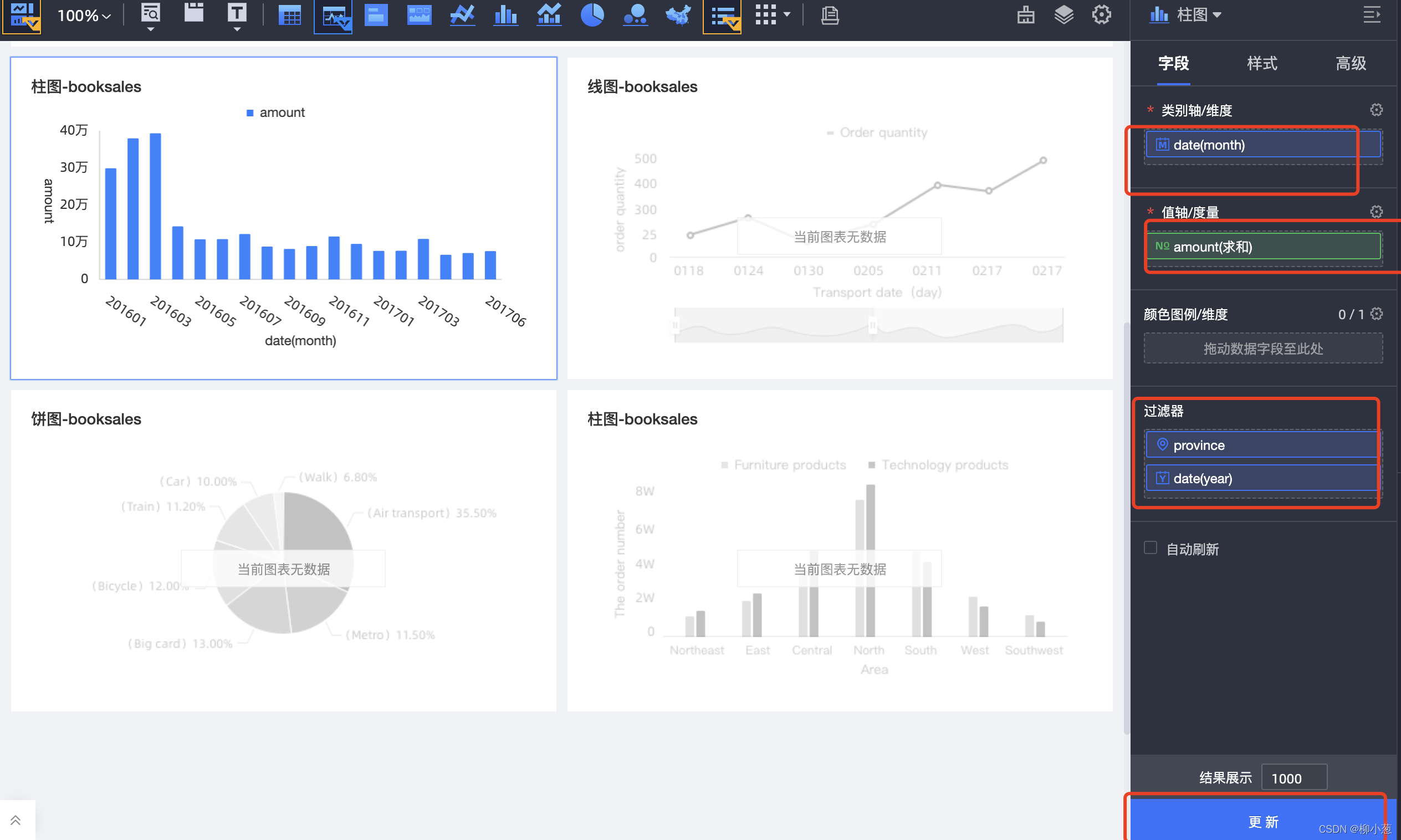This screenshot has height=840, width=1401.
Task: Click the line chart data zoom slider
Action: coord(868,325)
